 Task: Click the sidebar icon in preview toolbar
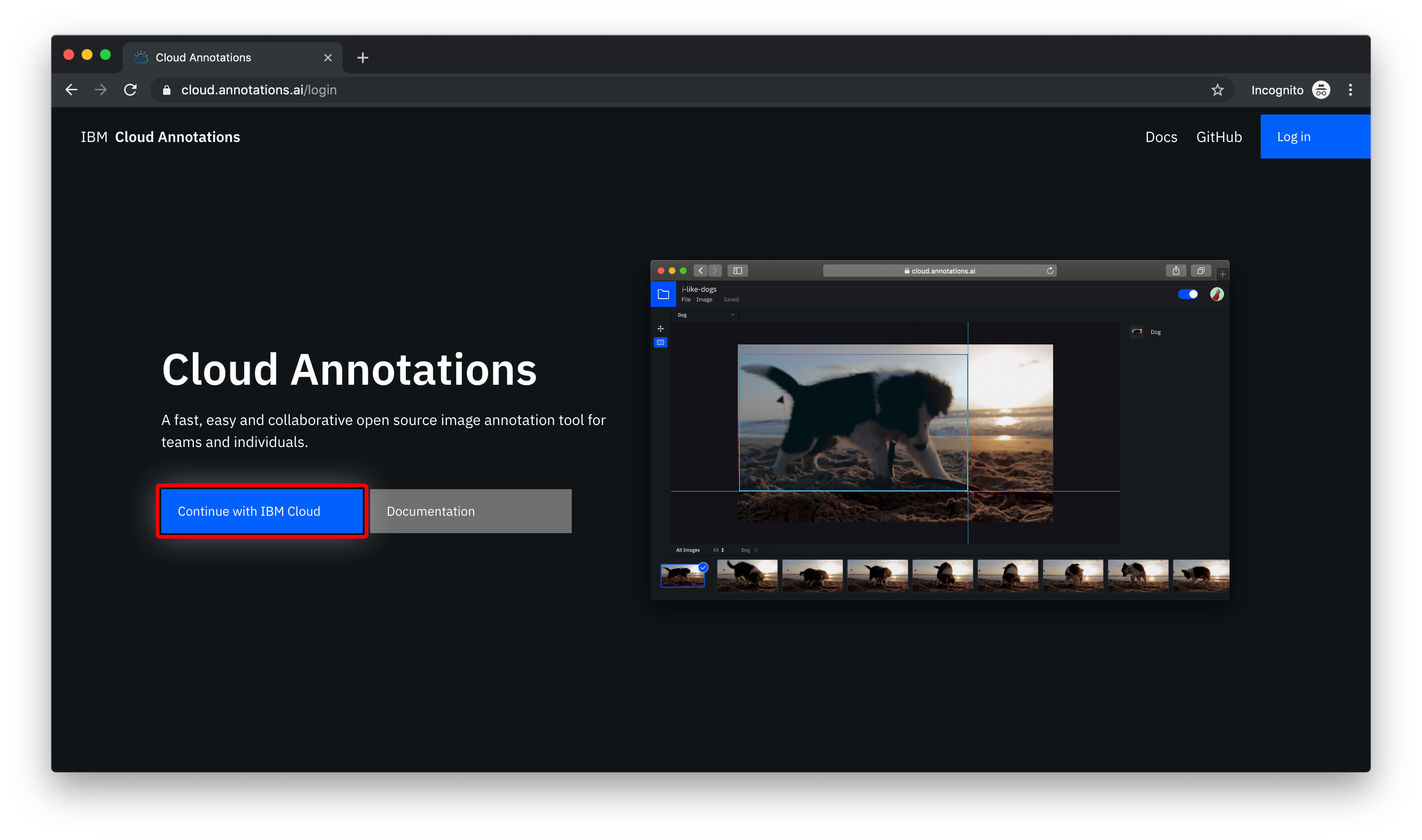coord(738,271)
